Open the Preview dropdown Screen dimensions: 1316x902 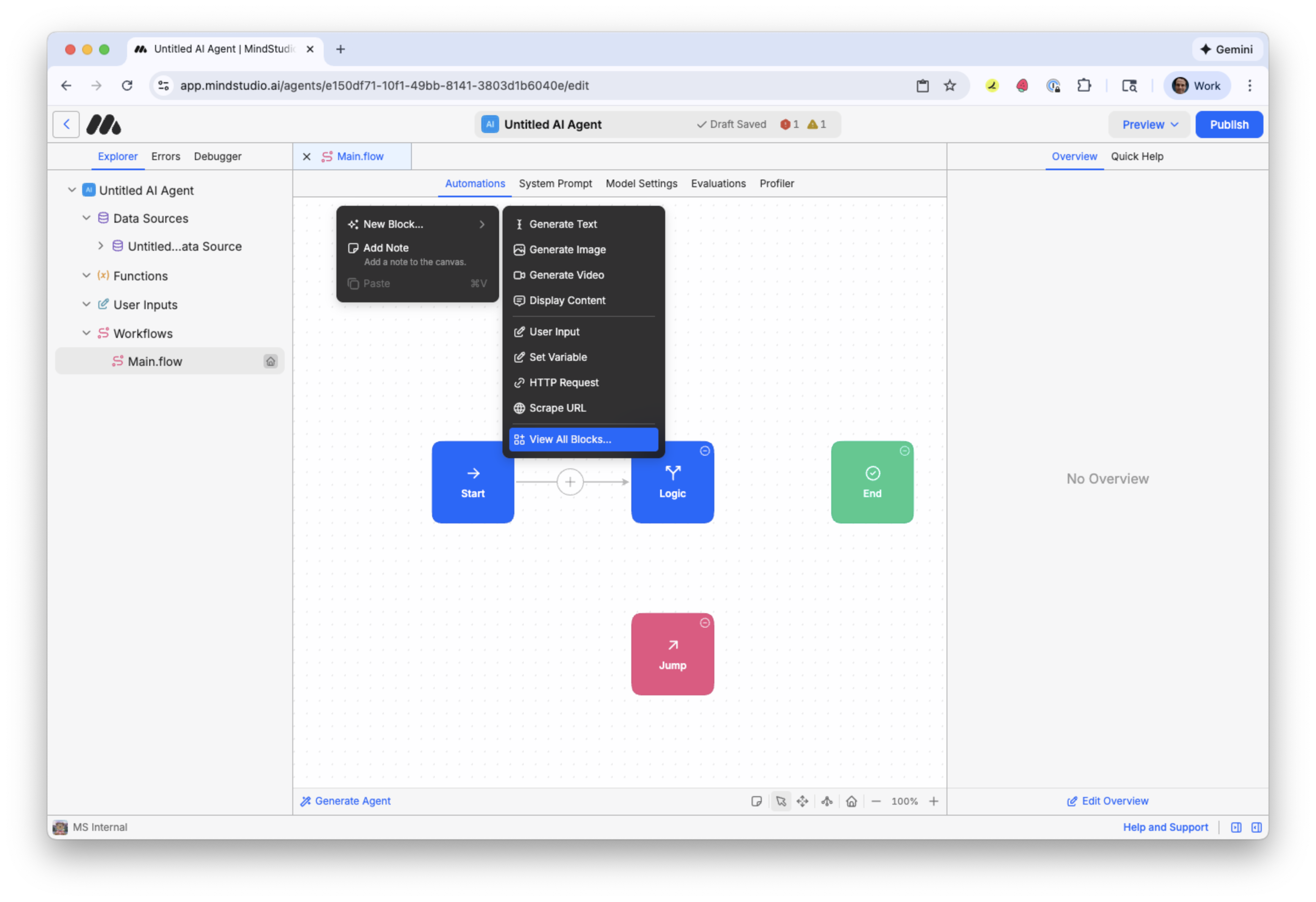tap(1148, 125)
